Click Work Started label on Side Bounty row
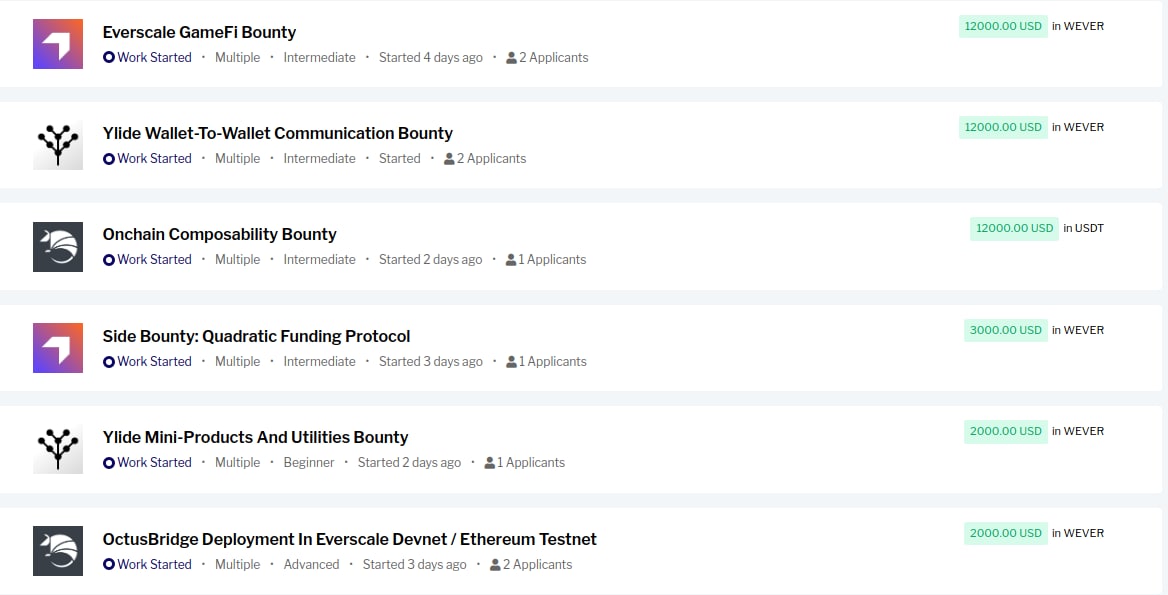Image resolution: width=1168 pixels, height=595 pixels. [x=154, y=362]
